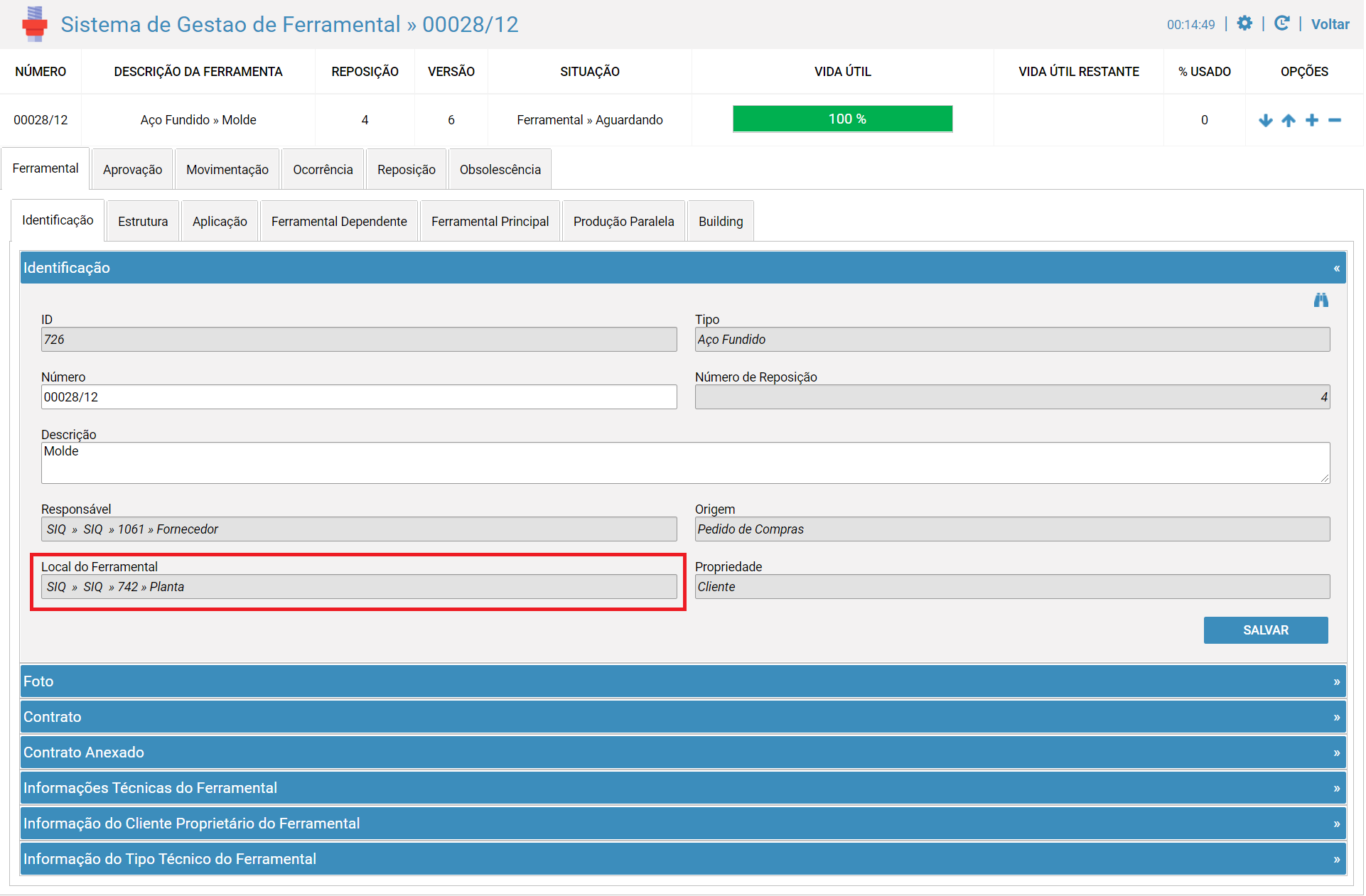1366x896 pixels.
Task: Click the % USADO column header
Action: [1205, 72]
